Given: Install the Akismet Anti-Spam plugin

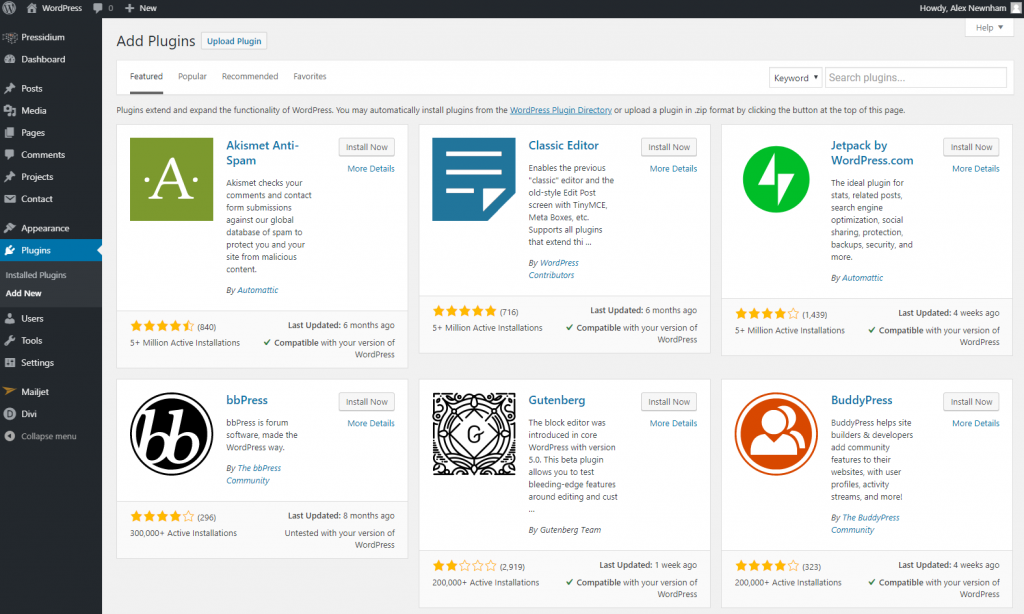Looking at the screenshot, I should click(366, 147).
